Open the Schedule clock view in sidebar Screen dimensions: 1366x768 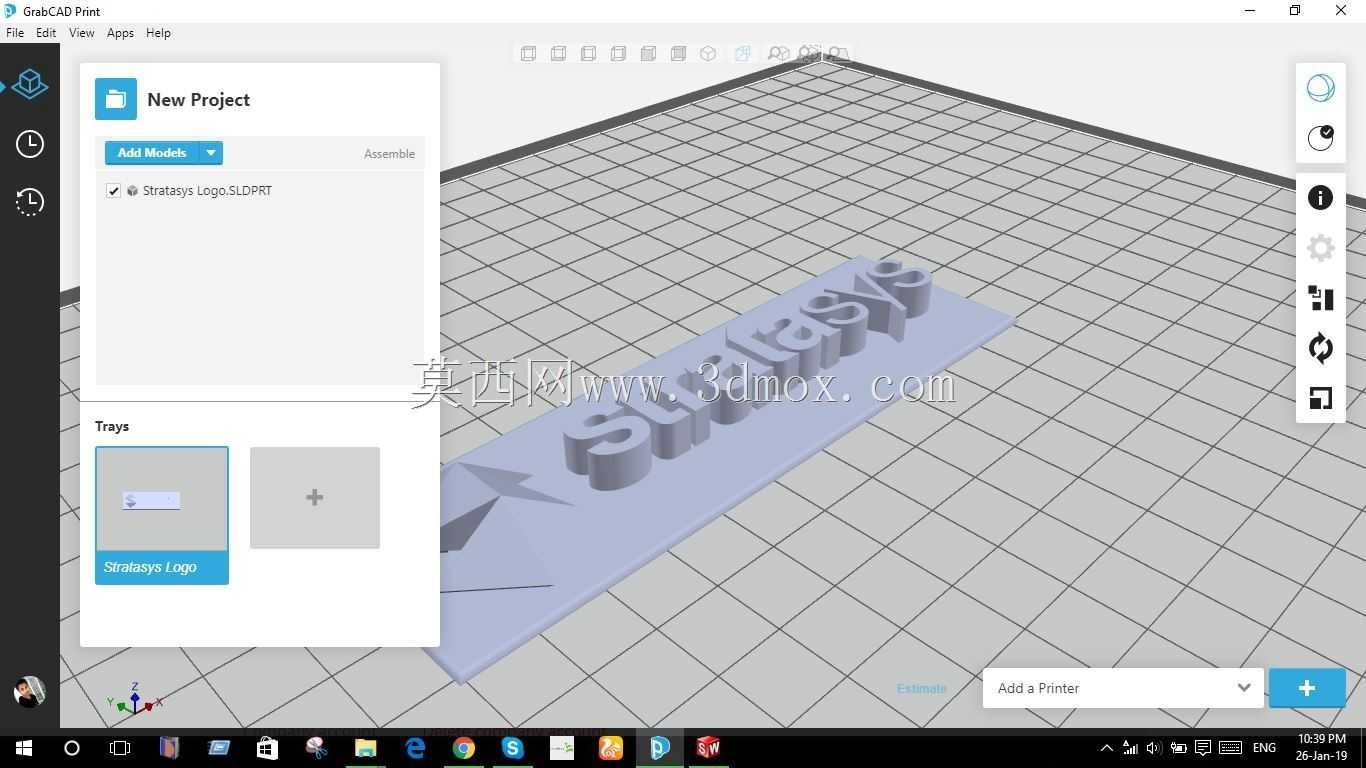coord(30,144)
